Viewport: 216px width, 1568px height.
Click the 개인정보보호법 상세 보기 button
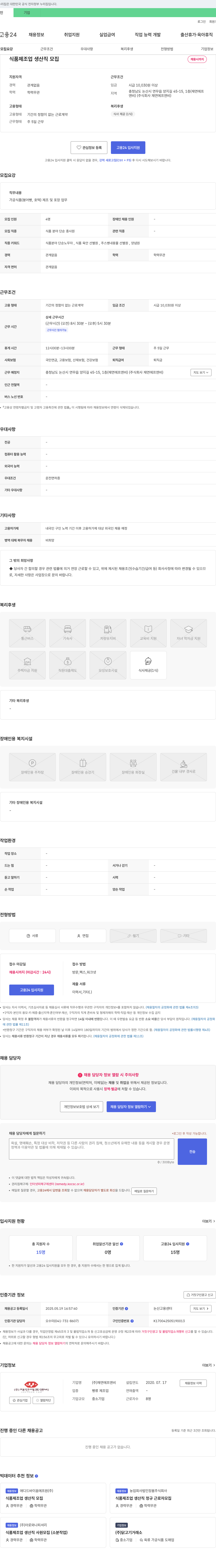pyautogui.click(x=81, y=1107)
